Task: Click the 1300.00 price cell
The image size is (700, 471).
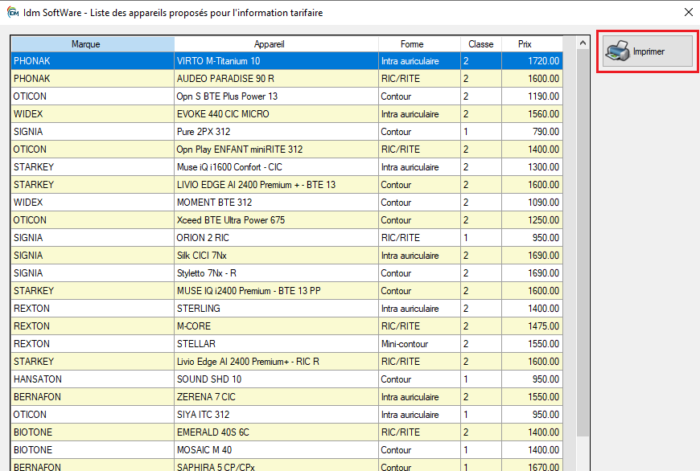Action: click(532, 167)
